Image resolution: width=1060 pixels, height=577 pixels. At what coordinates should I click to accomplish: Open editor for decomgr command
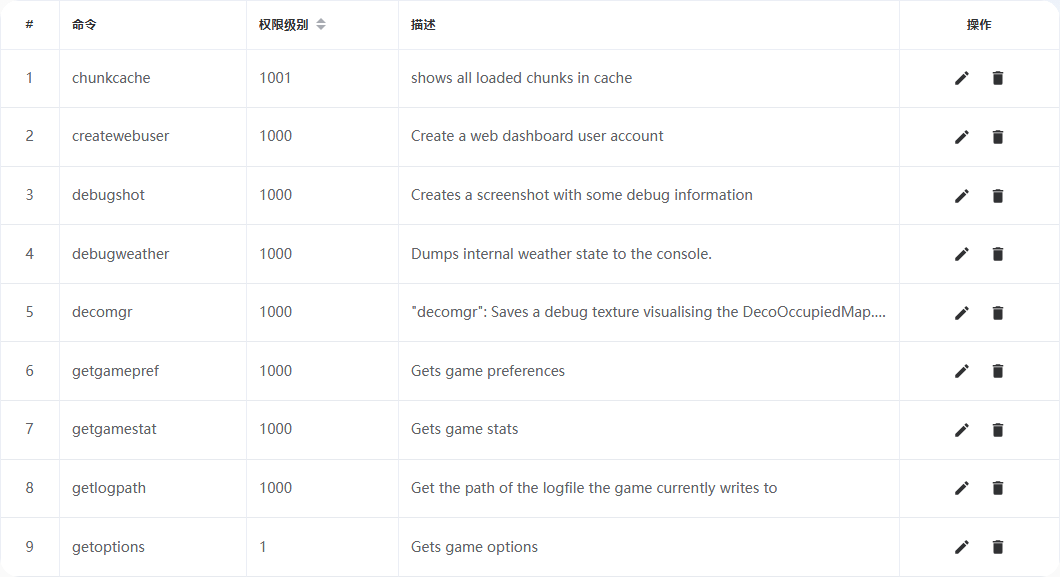[961, 313]
